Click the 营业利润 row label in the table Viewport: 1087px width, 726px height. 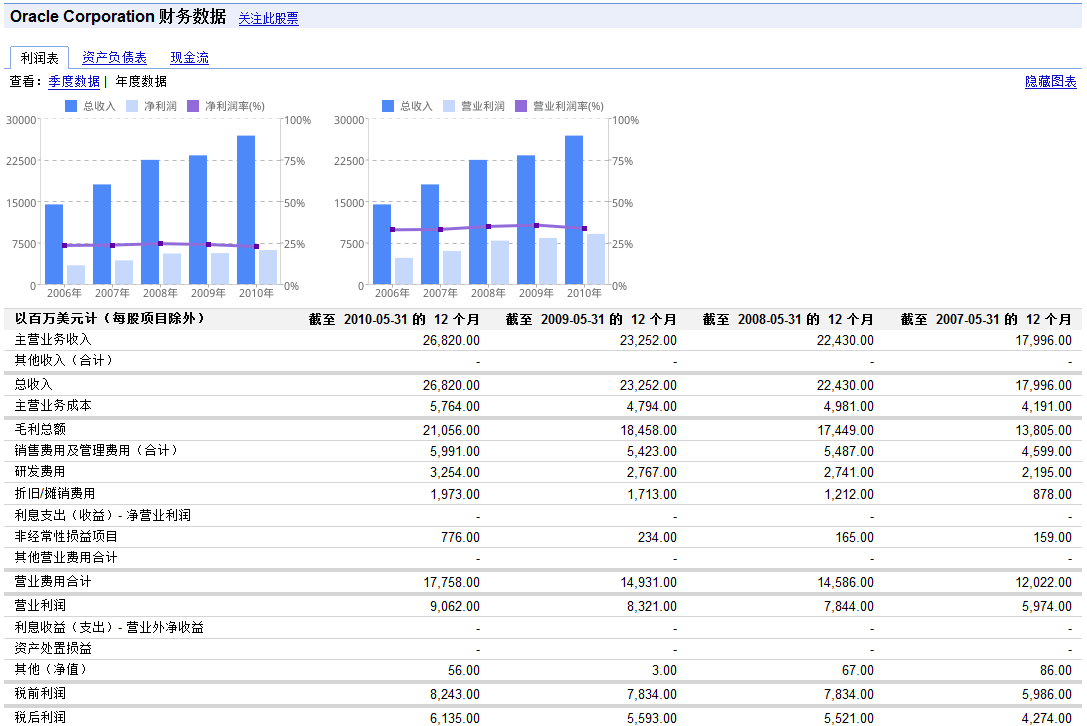click(x=40, y=605)
